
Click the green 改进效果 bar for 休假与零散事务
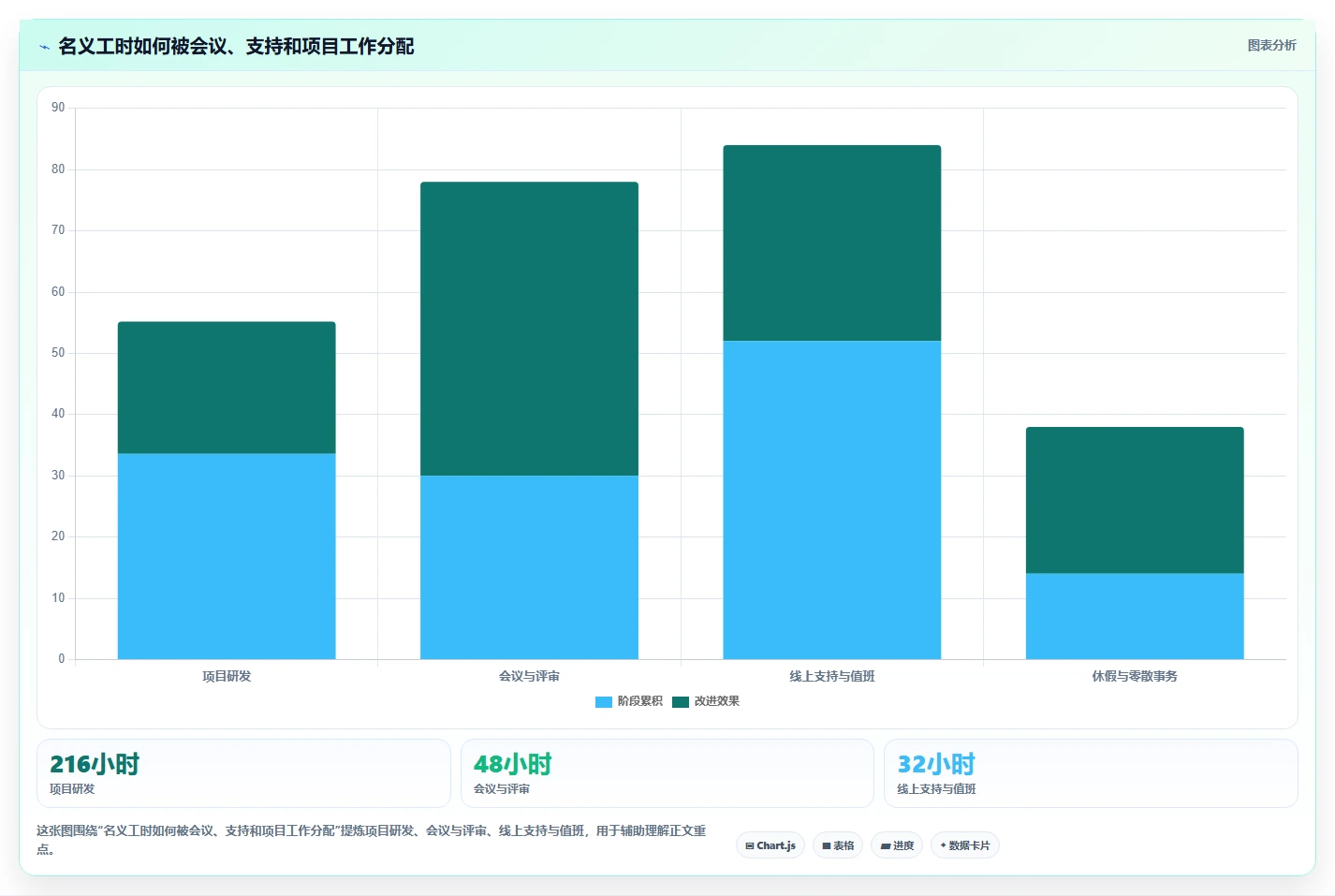1135,500
